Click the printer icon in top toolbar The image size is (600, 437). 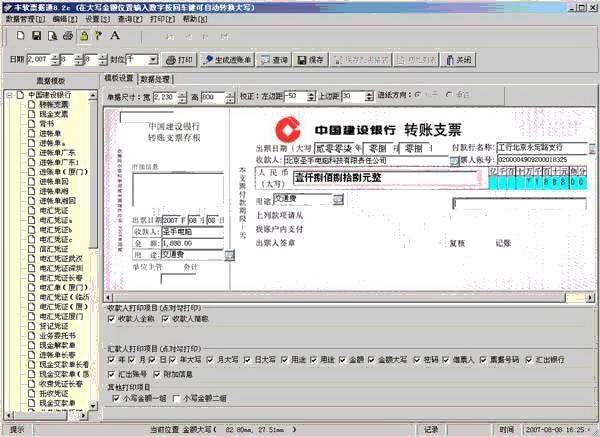tap(68, 36)
